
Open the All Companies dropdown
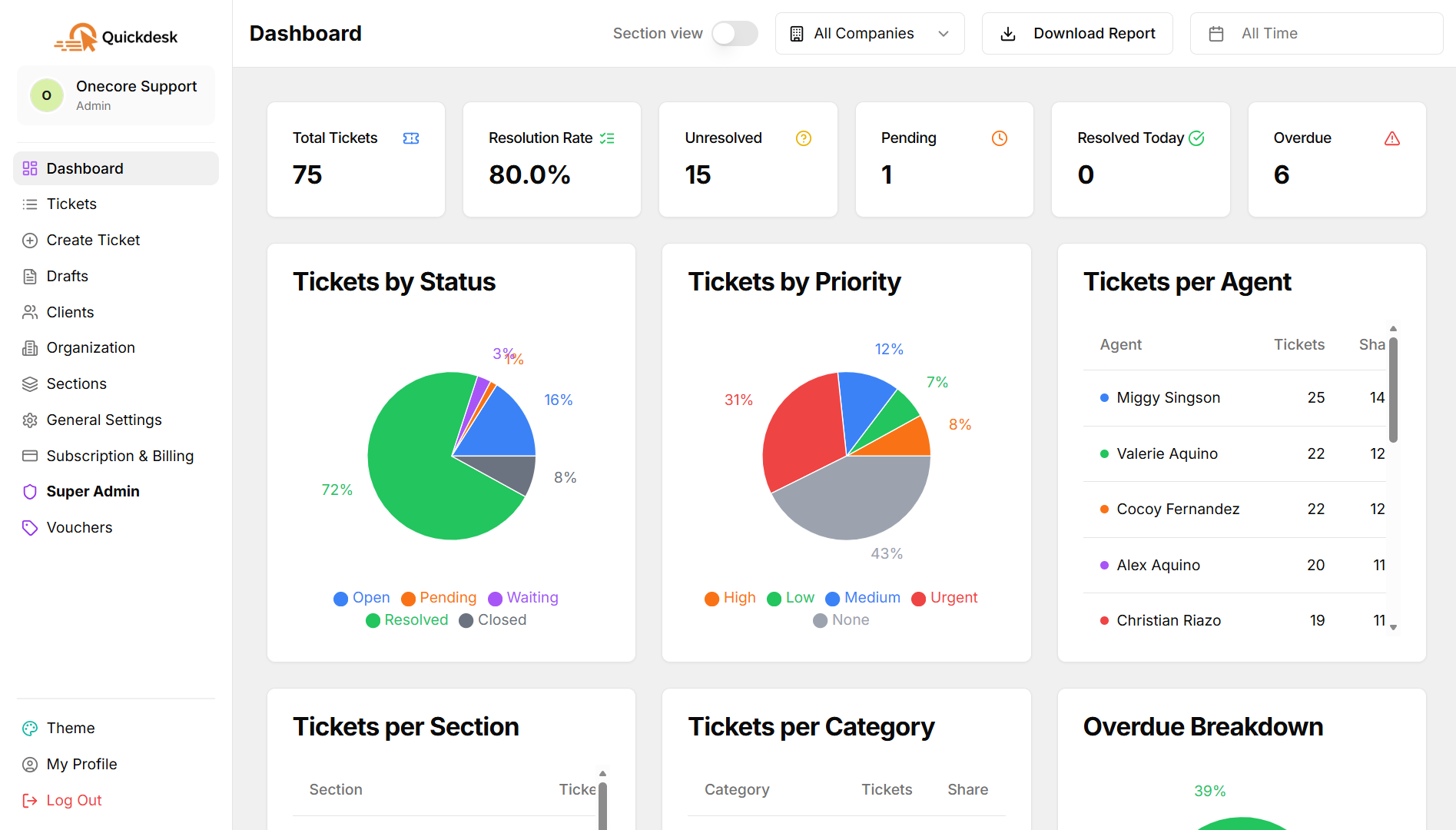tap(870, 34)
